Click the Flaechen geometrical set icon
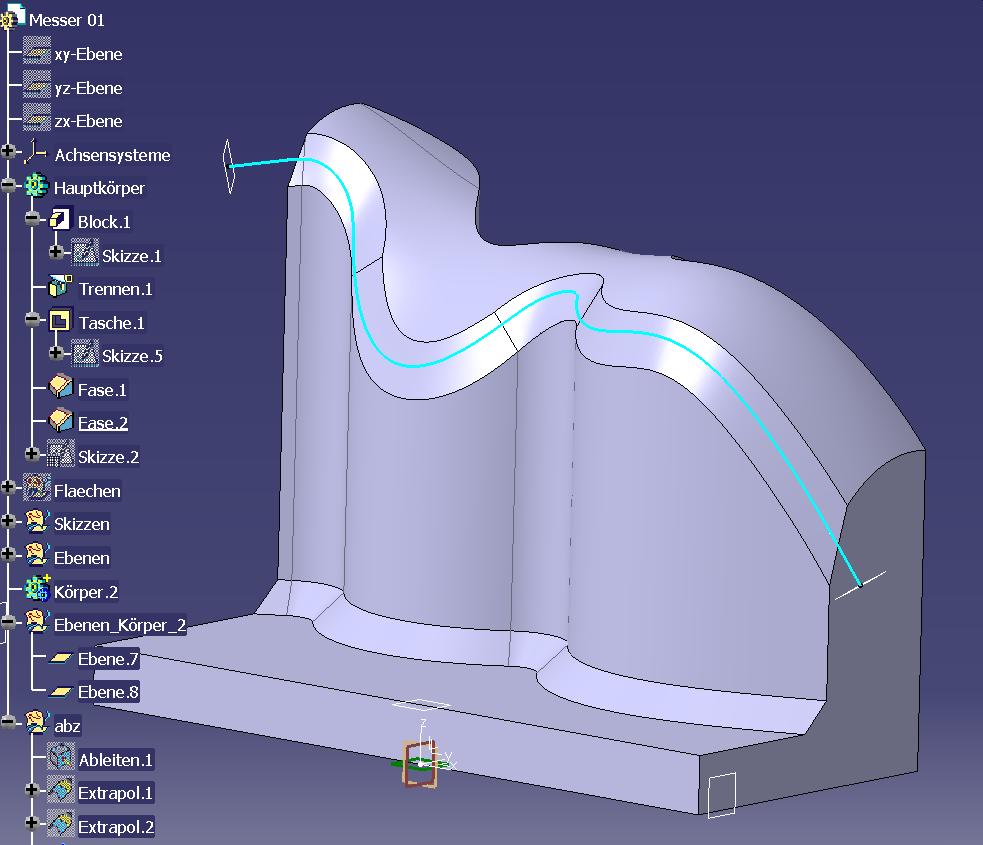 click(x=36, y=488)
